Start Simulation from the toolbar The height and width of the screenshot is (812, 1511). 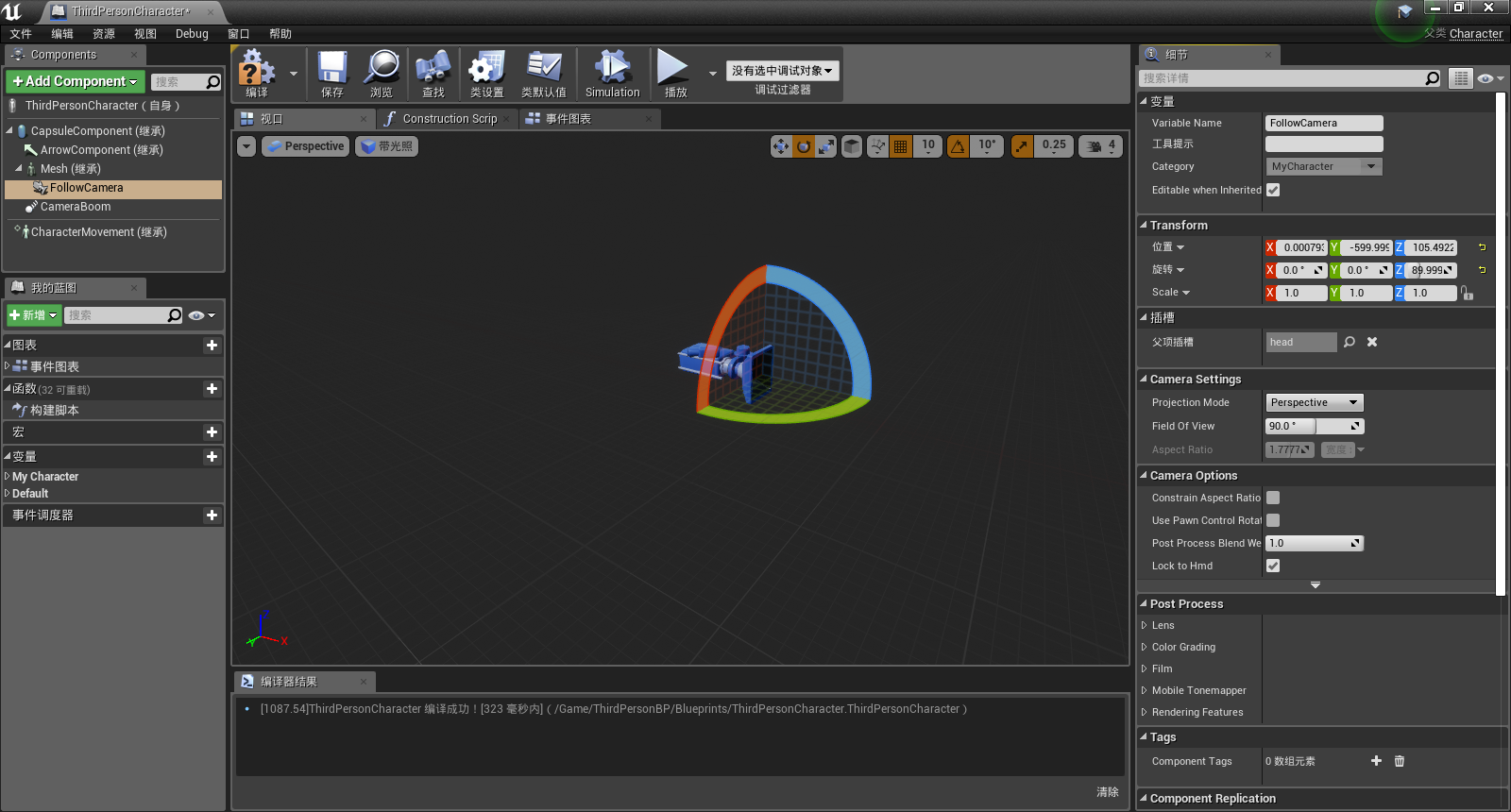tap(612, 74)
